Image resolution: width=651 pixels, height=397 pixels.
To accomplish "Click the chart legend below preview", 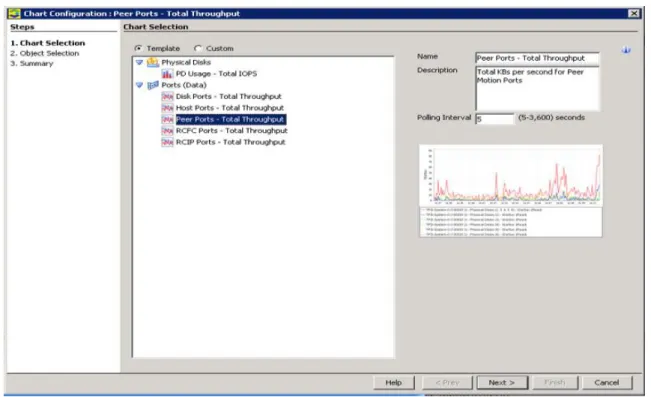I will click(x=511, y=222).
